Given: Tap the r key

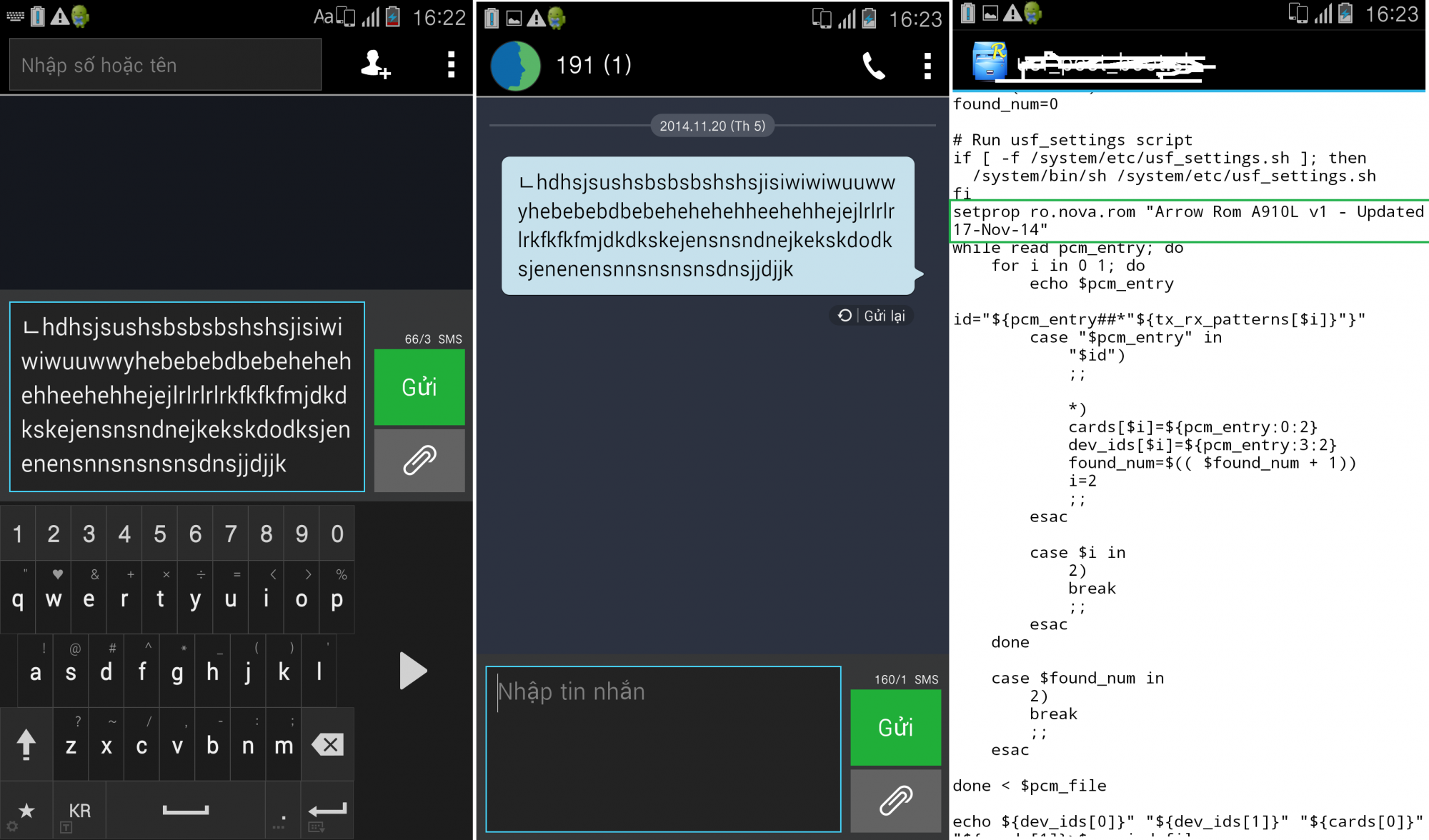Looking at the screenshot, I should 124,598.
